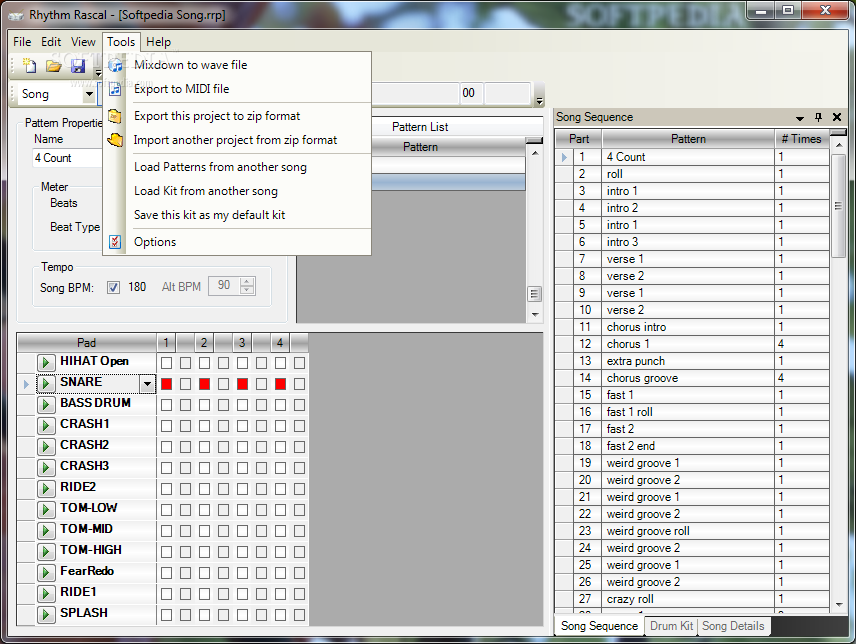The width and height of the screenshot is (856, 644).
Task: Play the TOM-LOW pad sample
Action: click(46, 510)
